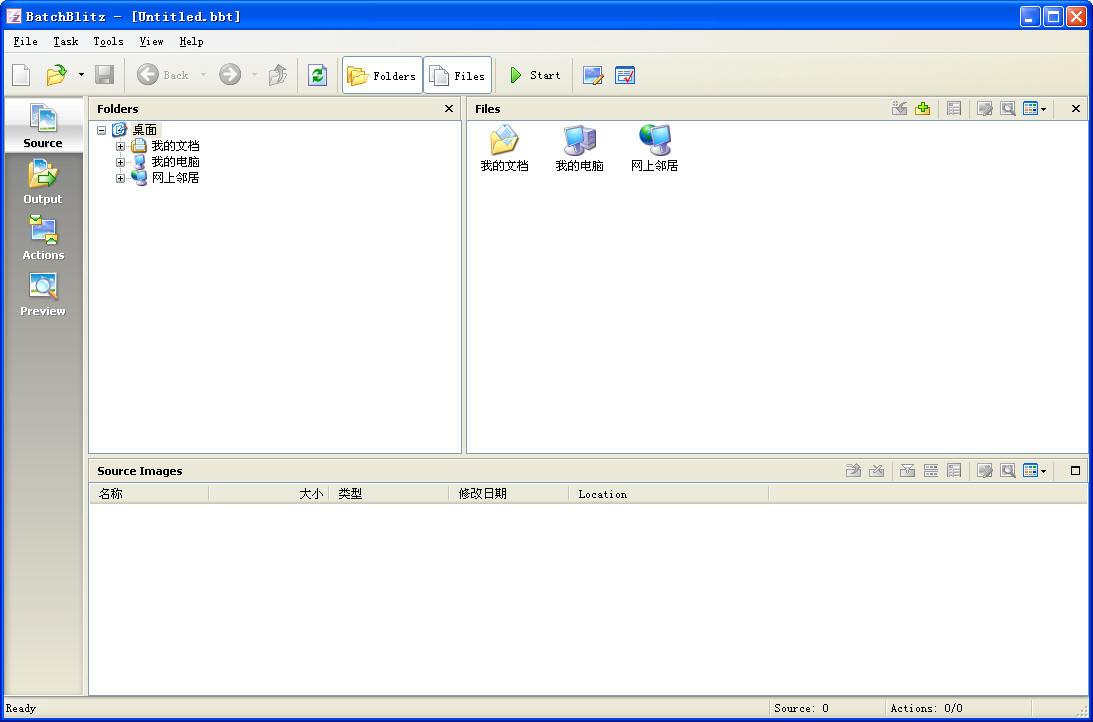This screenshot has width=1093, height=722.
Task: Toggle the Folders pane button
Action: coord(382,75)
